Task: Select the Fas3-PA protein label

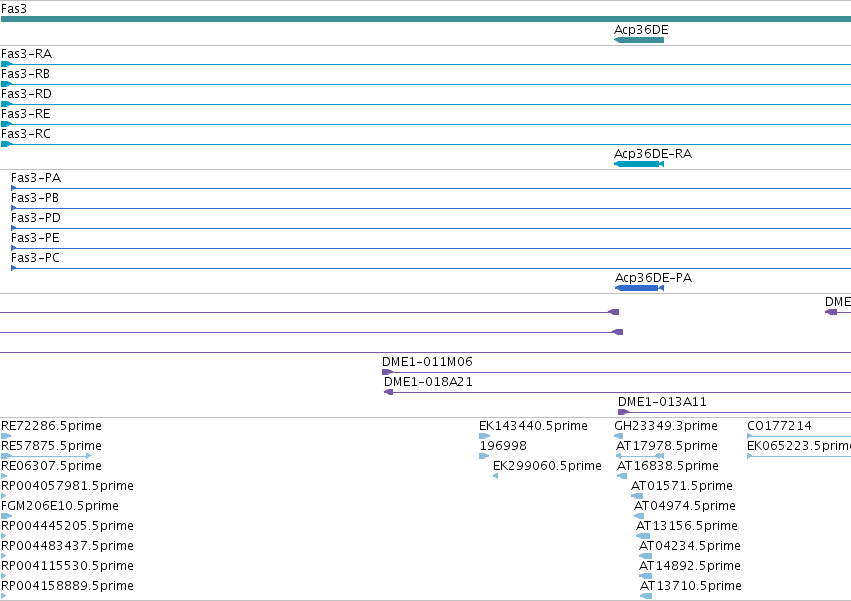Action: [36, 178]
